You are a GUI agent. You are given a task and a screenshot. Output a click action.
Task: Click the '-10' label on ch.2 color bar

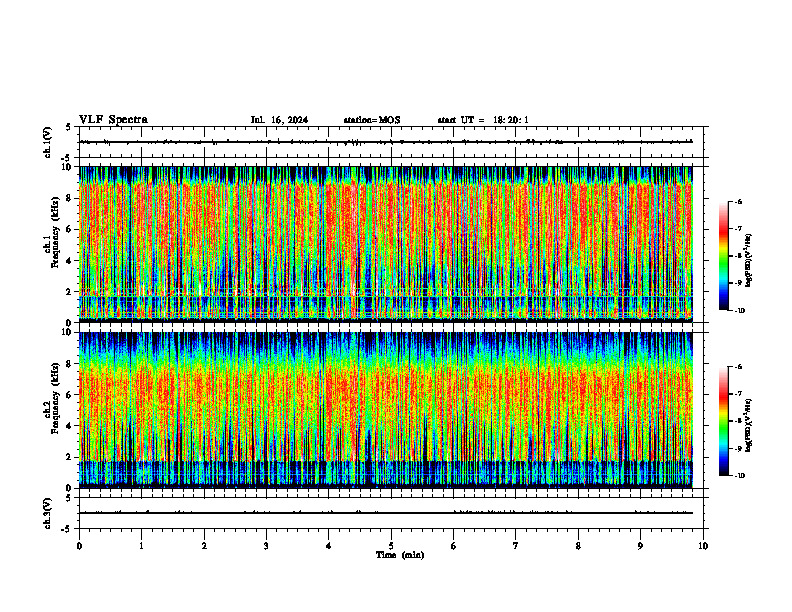pyautogui.click(x=739, y=476)
